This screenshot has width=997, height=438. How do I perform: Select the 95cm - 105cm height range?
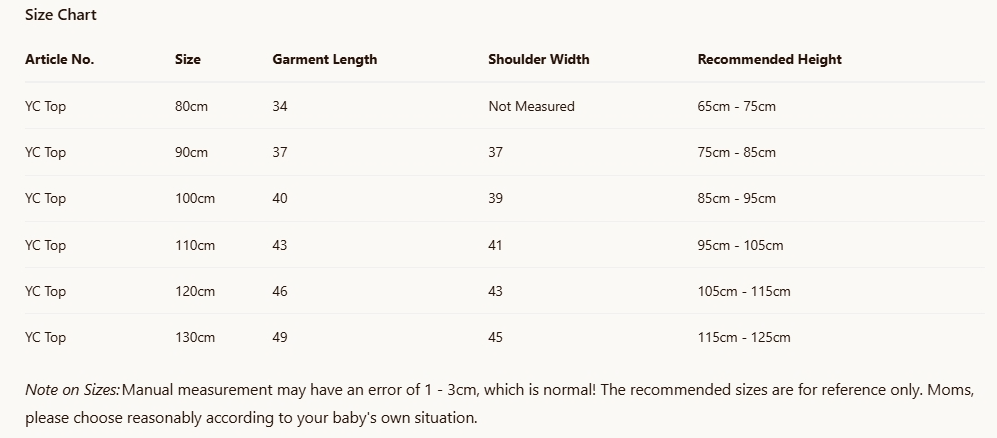tap(740, 245)
